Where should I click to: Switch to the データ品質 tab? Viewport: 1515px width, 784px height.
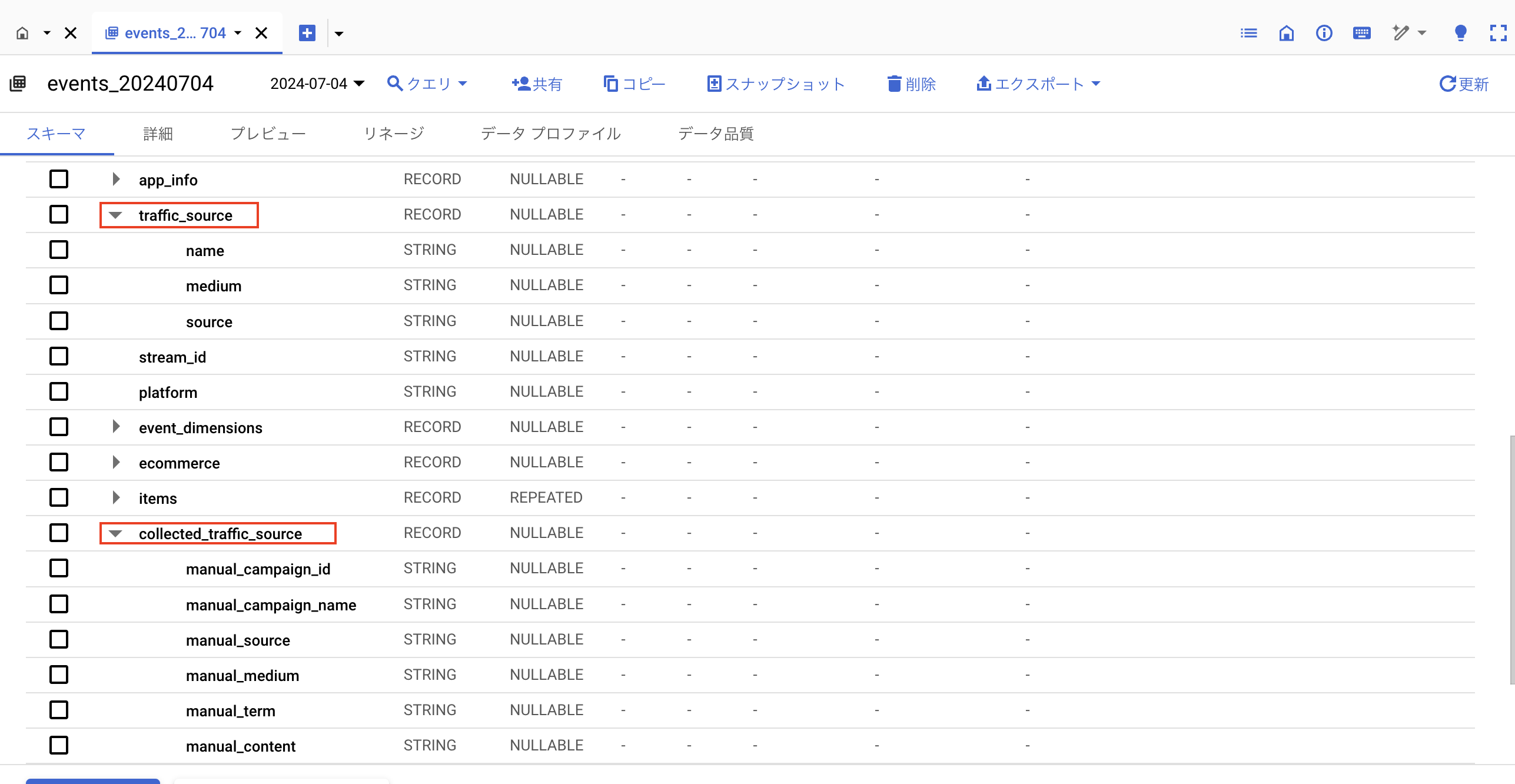[x=716, y=134]
